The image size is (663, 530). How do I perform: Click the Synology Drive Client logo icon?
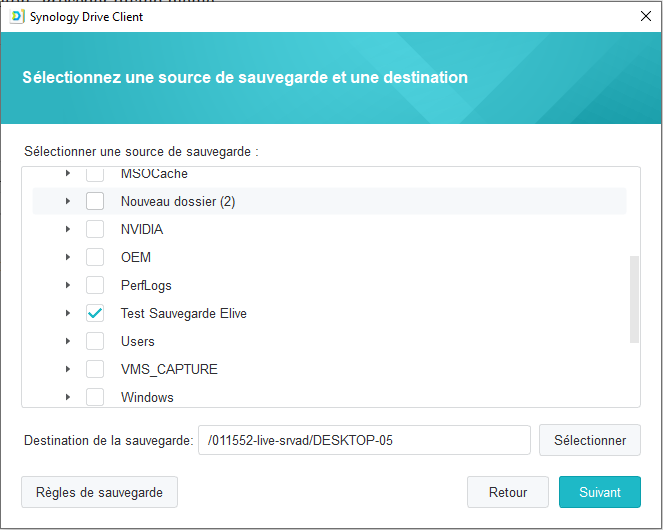[x=17, y=16]
